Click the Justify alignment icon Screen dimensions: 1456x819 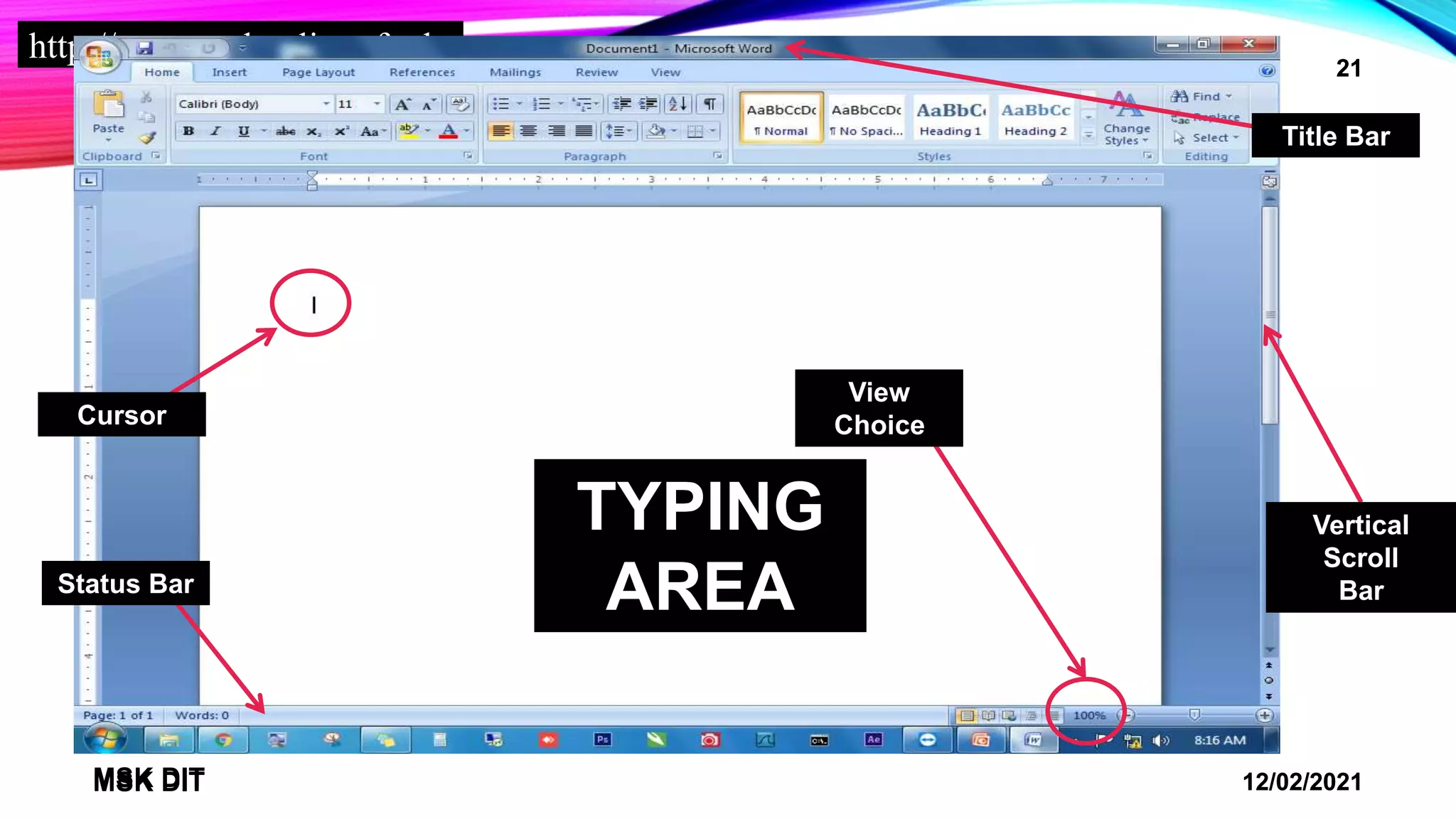point(584,131)
